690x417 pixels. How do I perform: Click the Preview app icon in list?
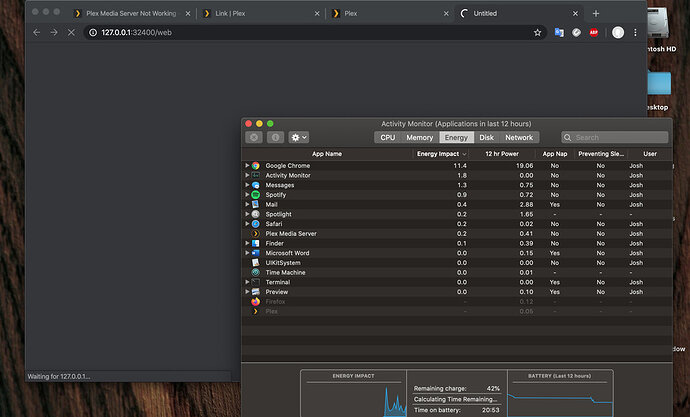pos(256,292)
